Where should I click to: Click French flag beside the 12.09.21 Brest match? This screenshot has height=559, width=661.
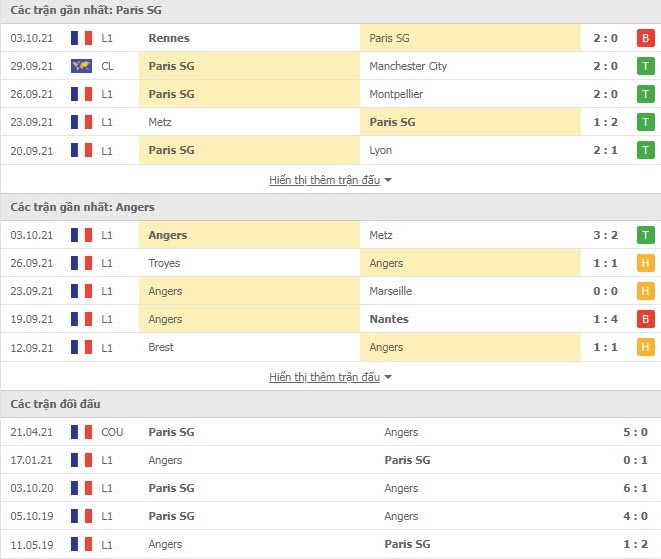(81, 347)
